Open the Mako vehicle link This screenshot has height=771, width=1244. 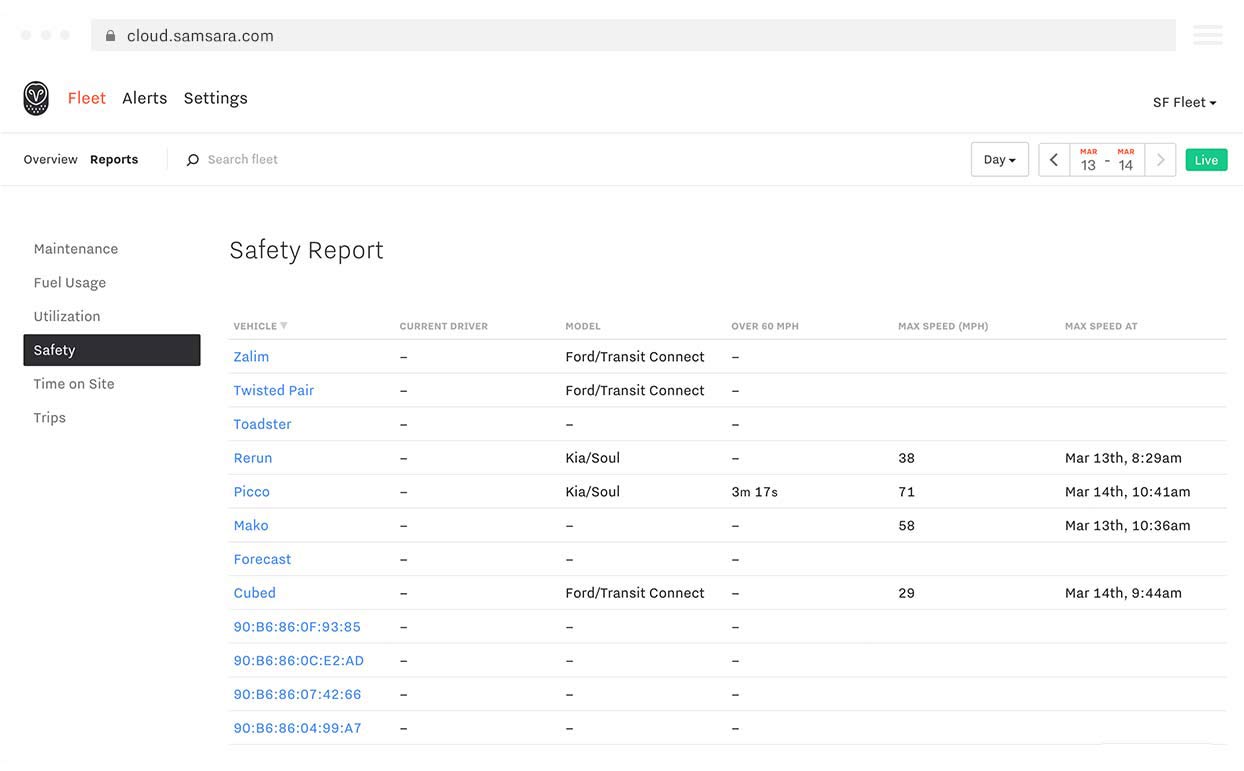(251, 526)
